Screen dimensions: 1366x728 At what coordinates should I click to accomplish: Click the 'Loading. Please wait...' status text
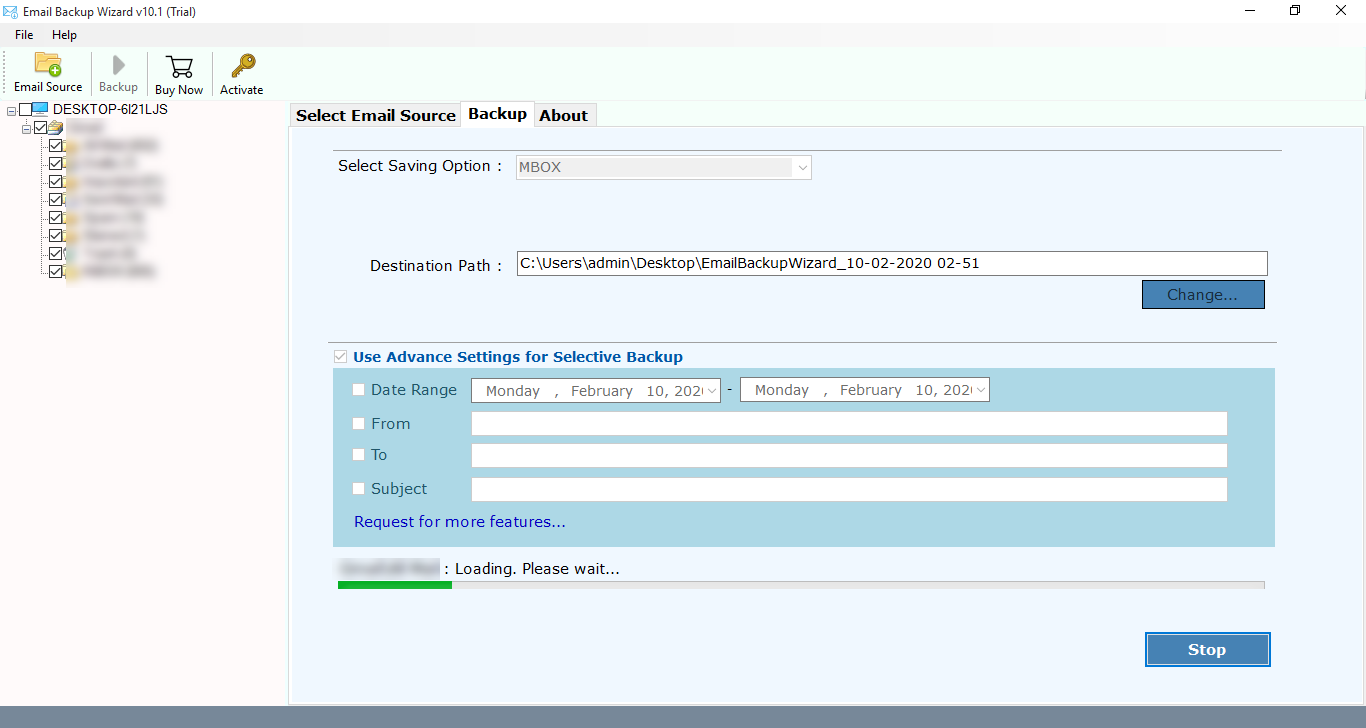tap(537, 569)
